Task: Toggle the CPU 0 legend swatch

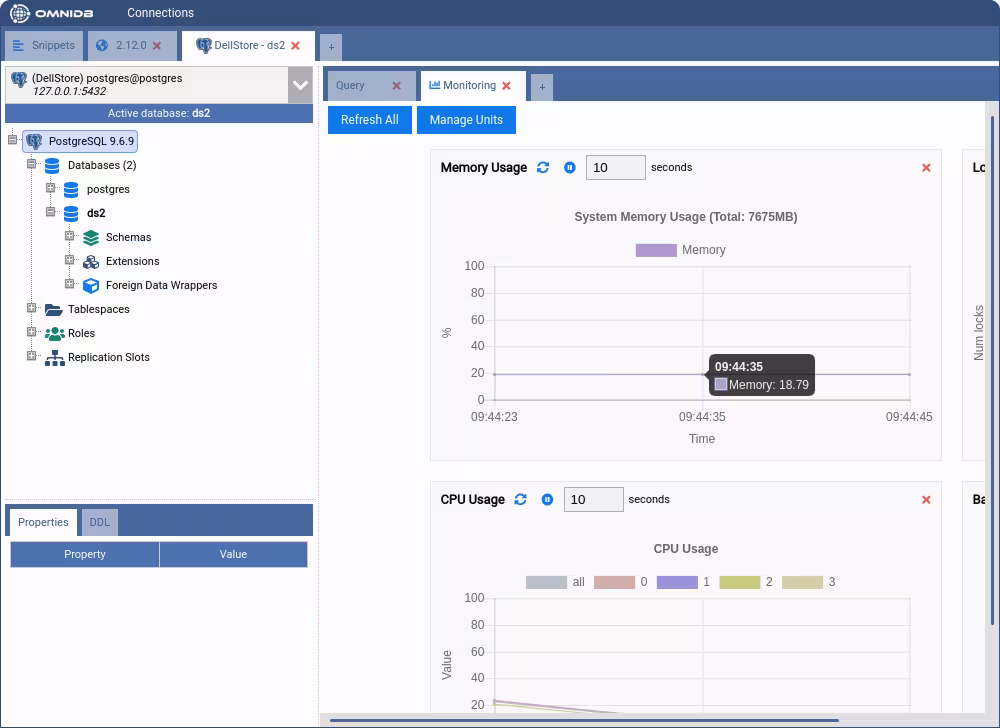Action: [614, 582]
